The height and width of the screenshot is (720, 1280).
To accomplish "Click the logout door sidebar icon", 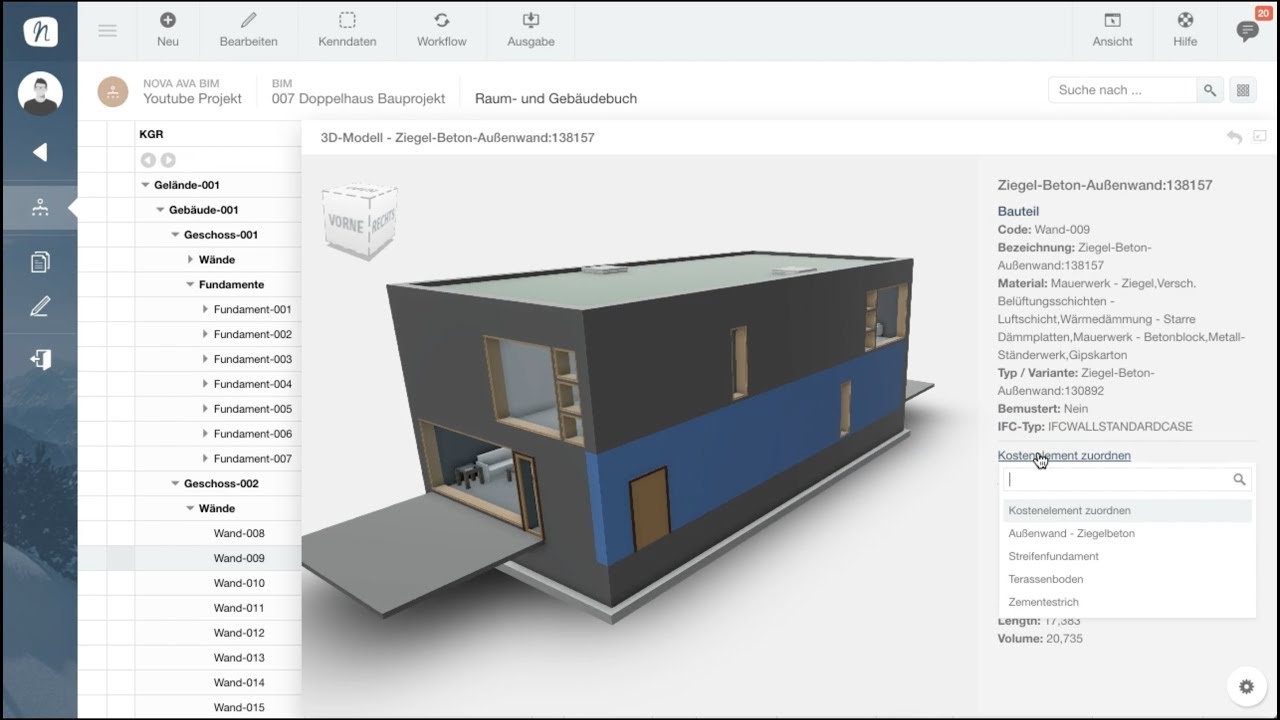I will tap(40, 359).
